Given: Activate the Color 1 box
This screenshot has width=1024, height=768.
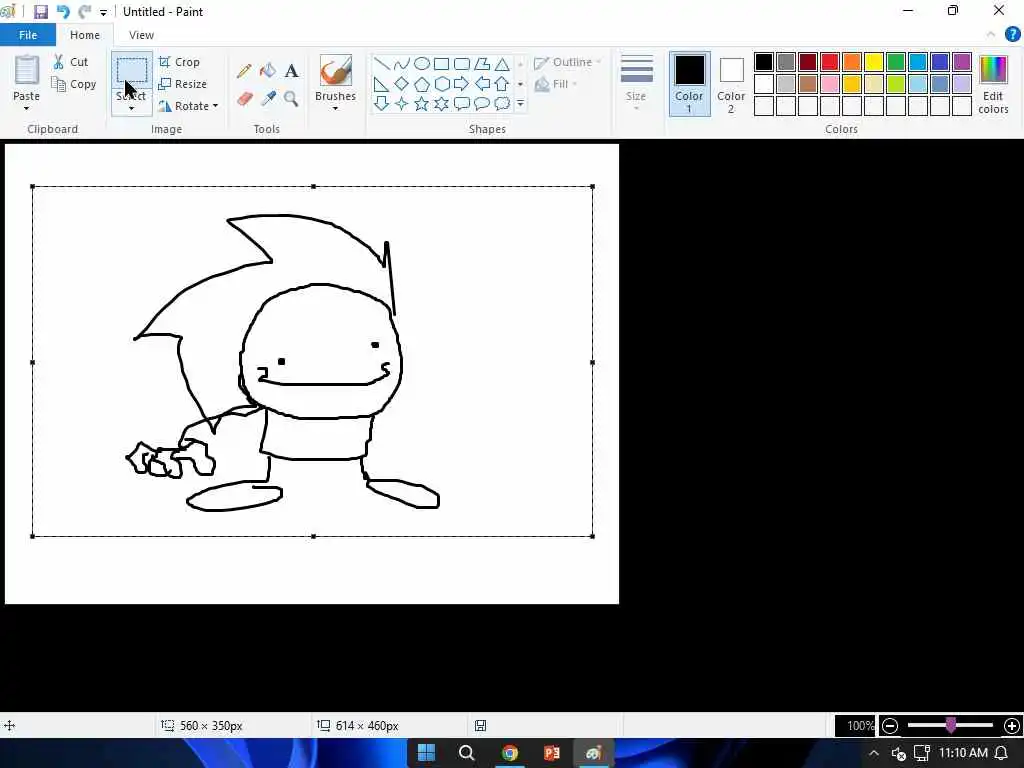Looking at the screenshot, I should (690, 84).
